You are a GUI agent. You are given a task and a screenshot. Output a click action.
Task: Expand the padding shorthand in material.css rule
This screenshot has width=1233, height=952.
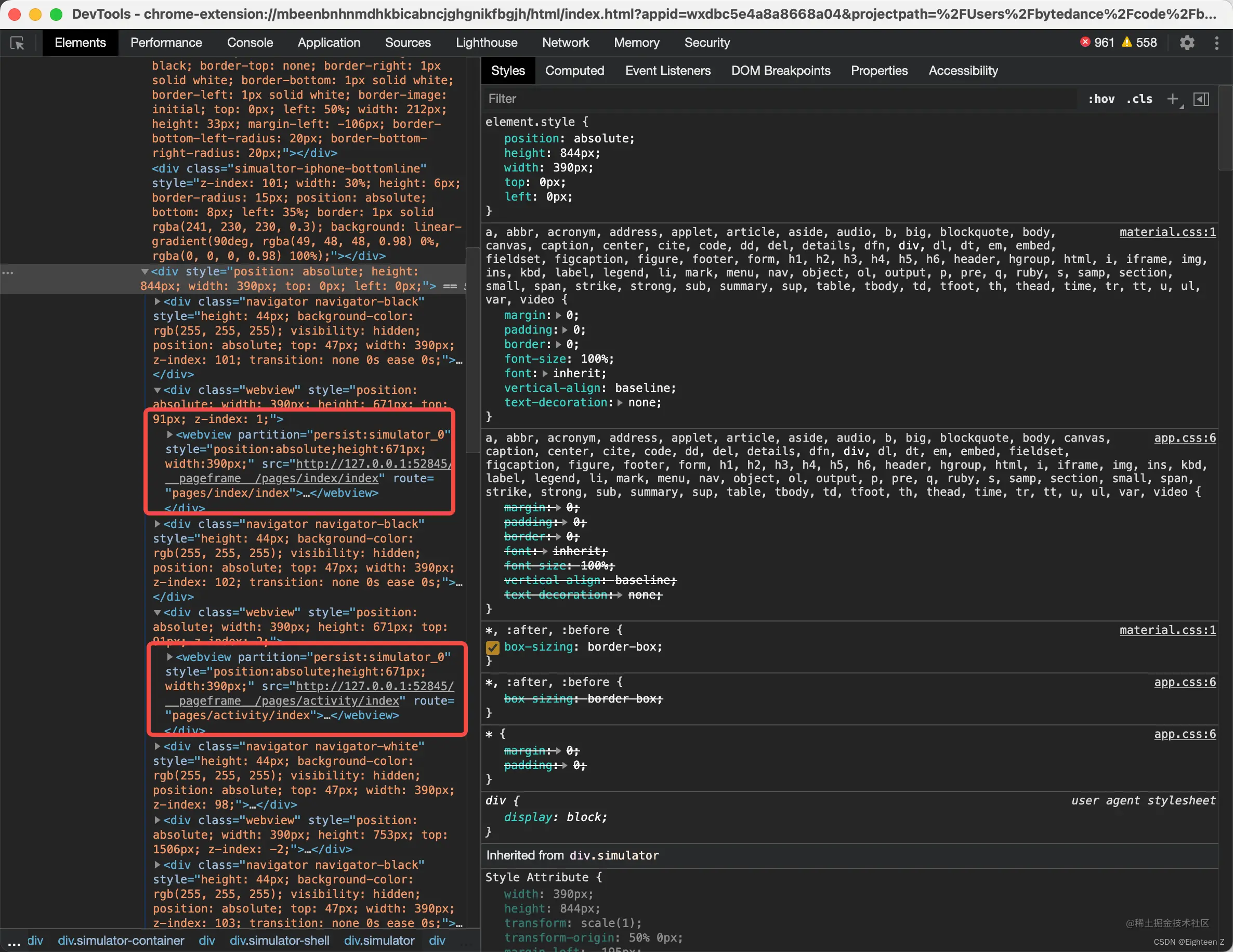click(x=565, y=330)
